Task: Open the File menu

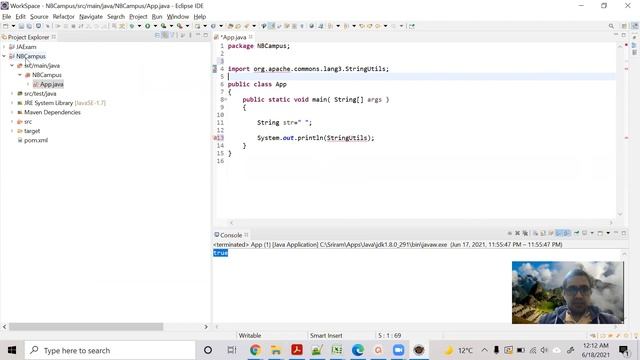Action: tap(7, 17)
